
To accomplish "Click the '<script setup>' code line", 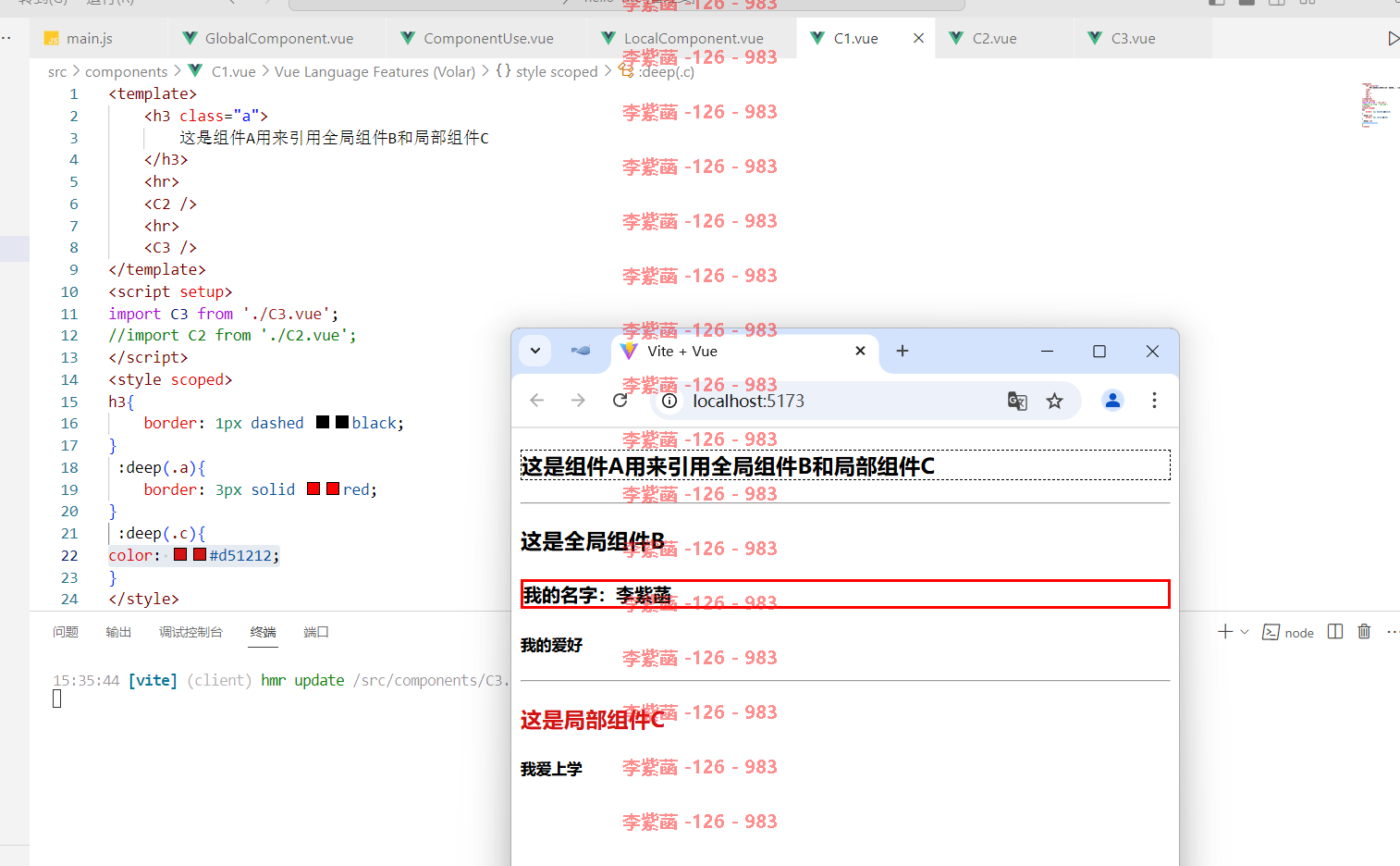I will coord(170,291).
